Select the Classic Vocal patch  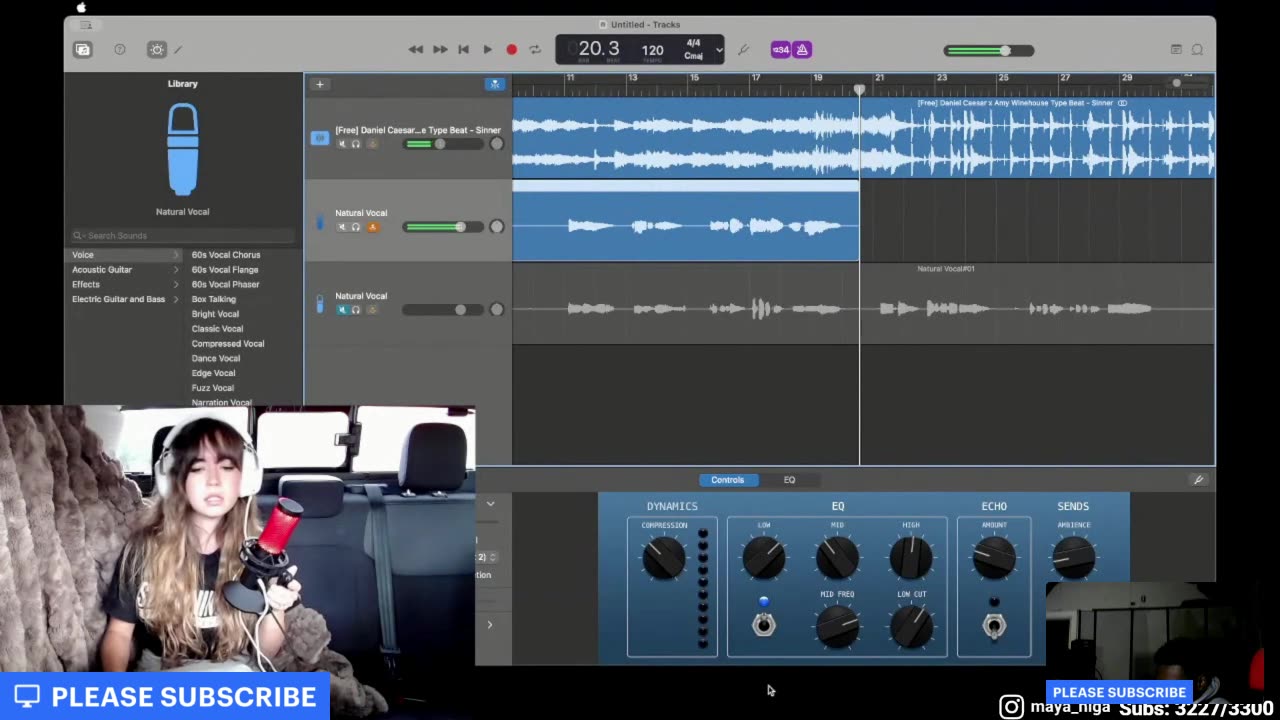point(217,329)
